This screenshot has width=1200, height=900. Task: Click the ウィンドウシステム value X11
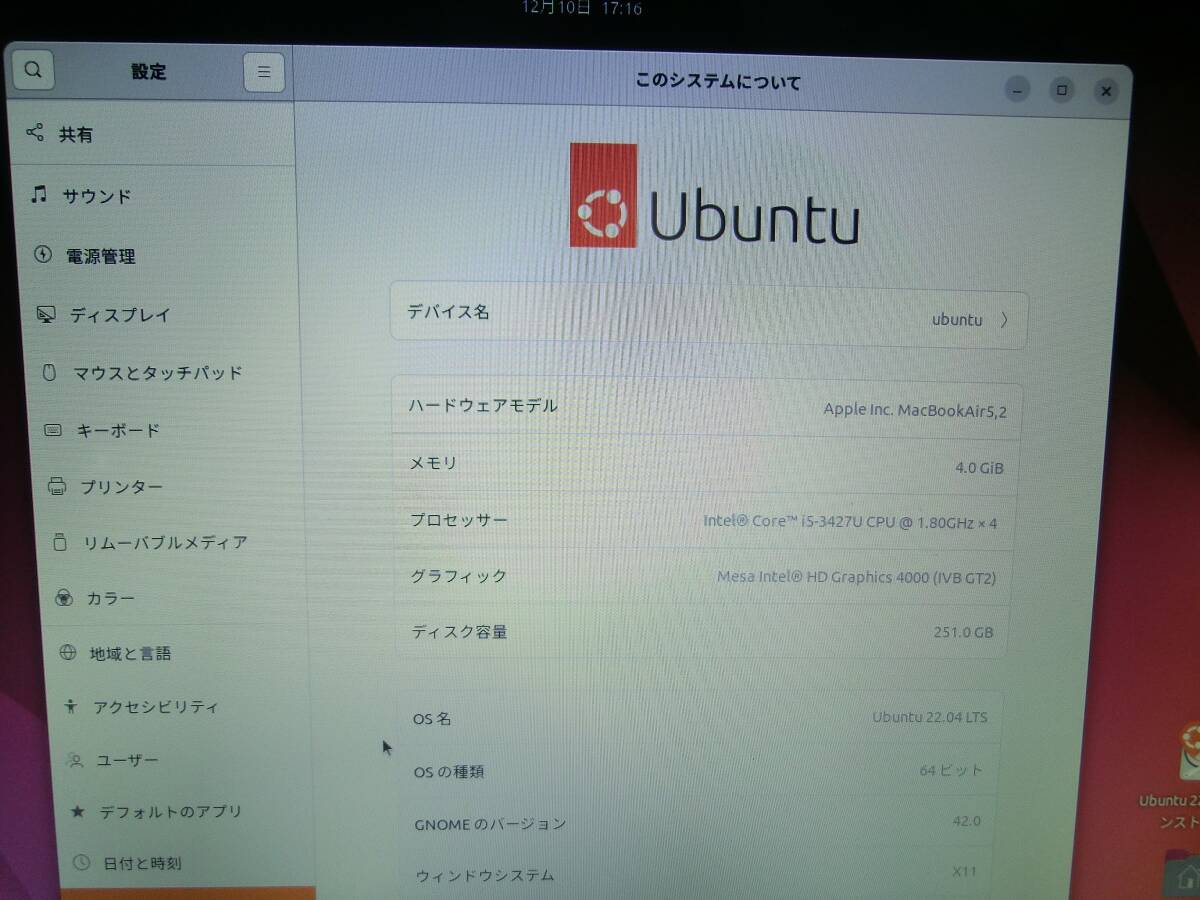[965, 871]
